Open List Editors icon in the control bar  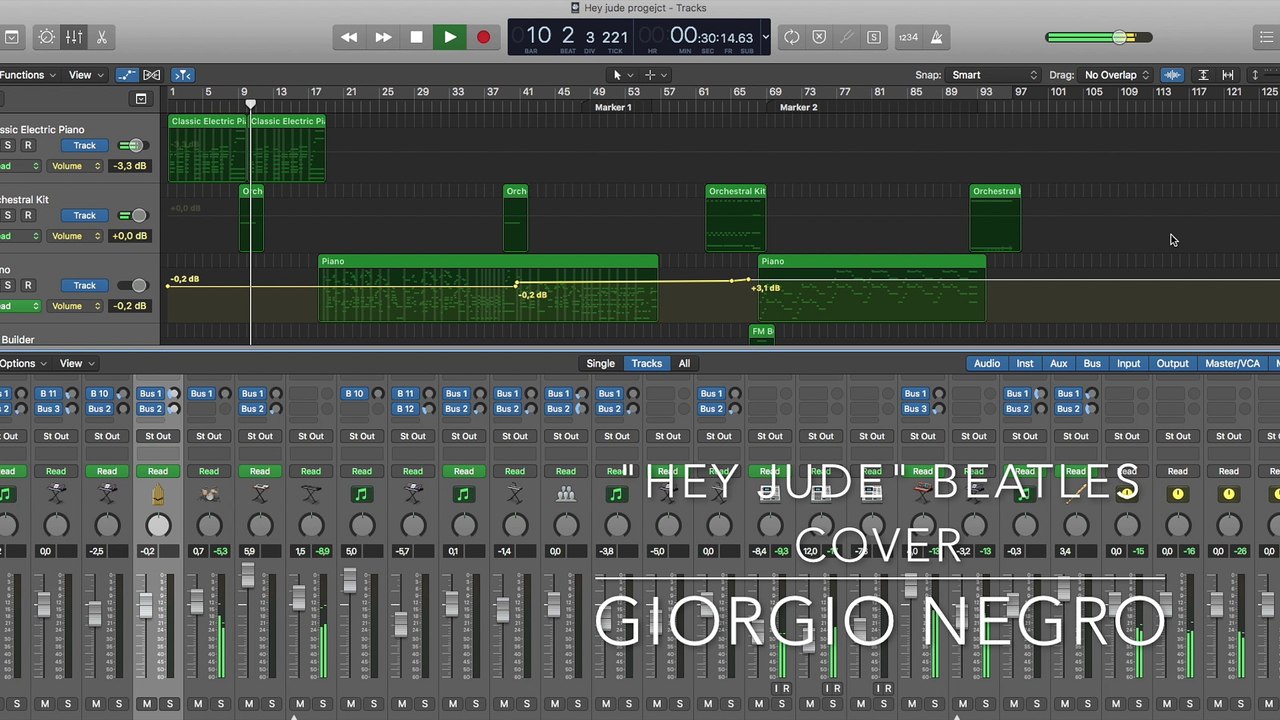[x=1267, y=37]
